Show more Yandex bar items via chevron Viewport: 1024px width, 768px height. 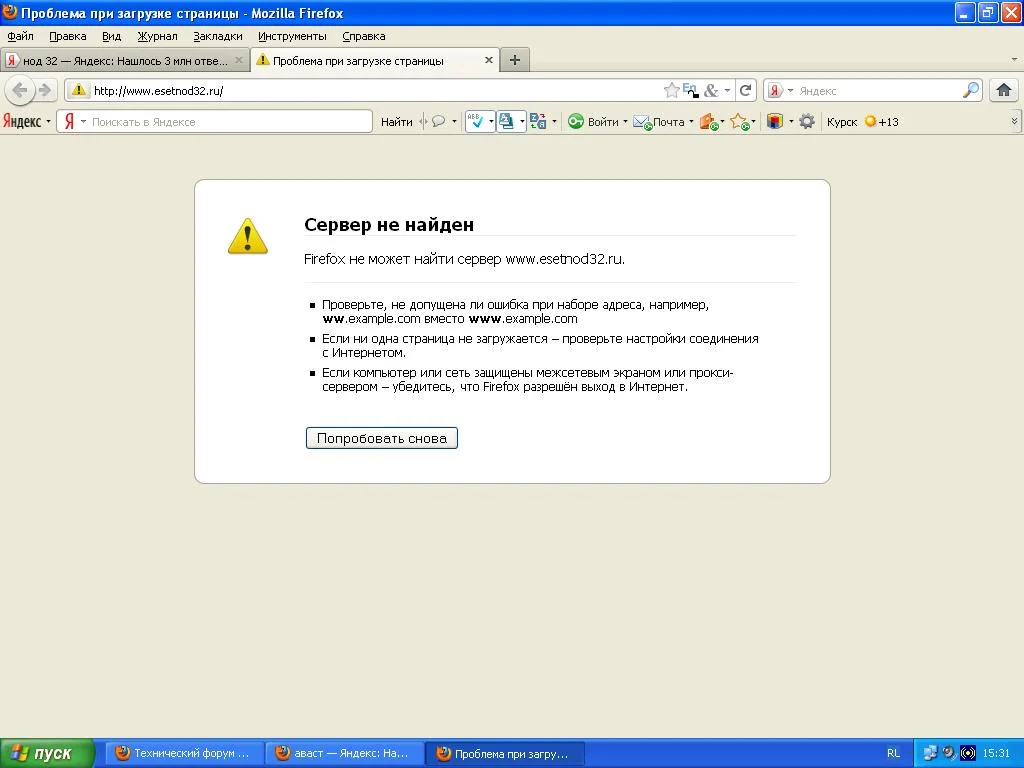click(1014, 121)
